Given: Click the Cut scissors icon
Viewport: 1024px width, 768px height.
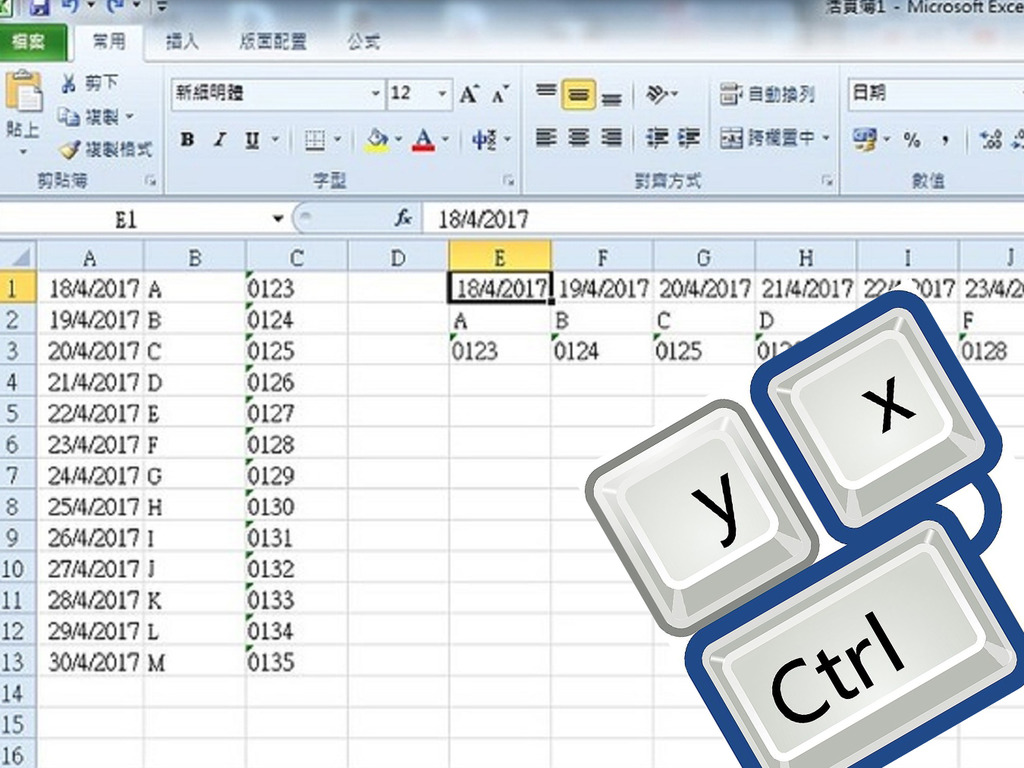Looking at the screenshot, I should pyautogui.click(x=69, y=83).
